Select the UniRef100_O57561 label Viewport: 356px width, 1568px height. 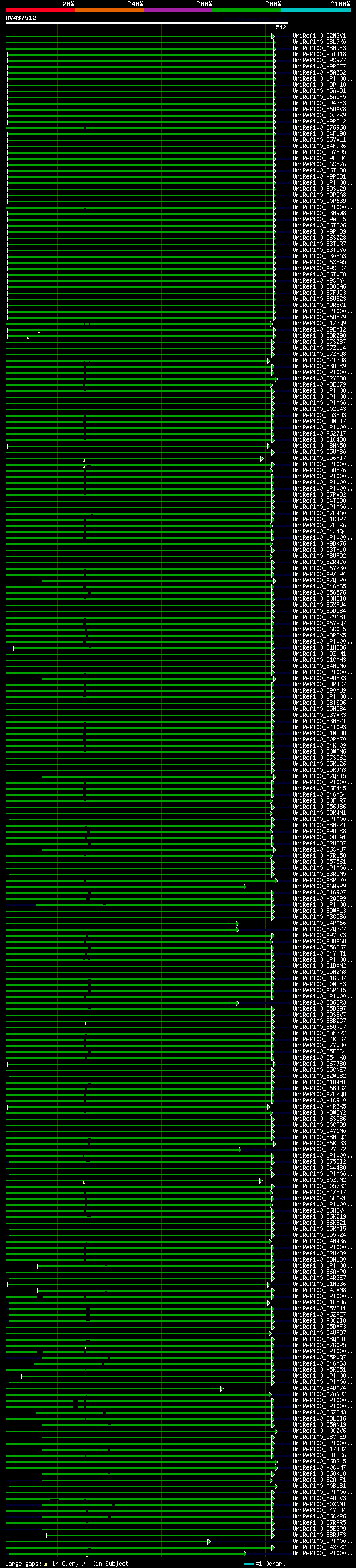(319, 862)
